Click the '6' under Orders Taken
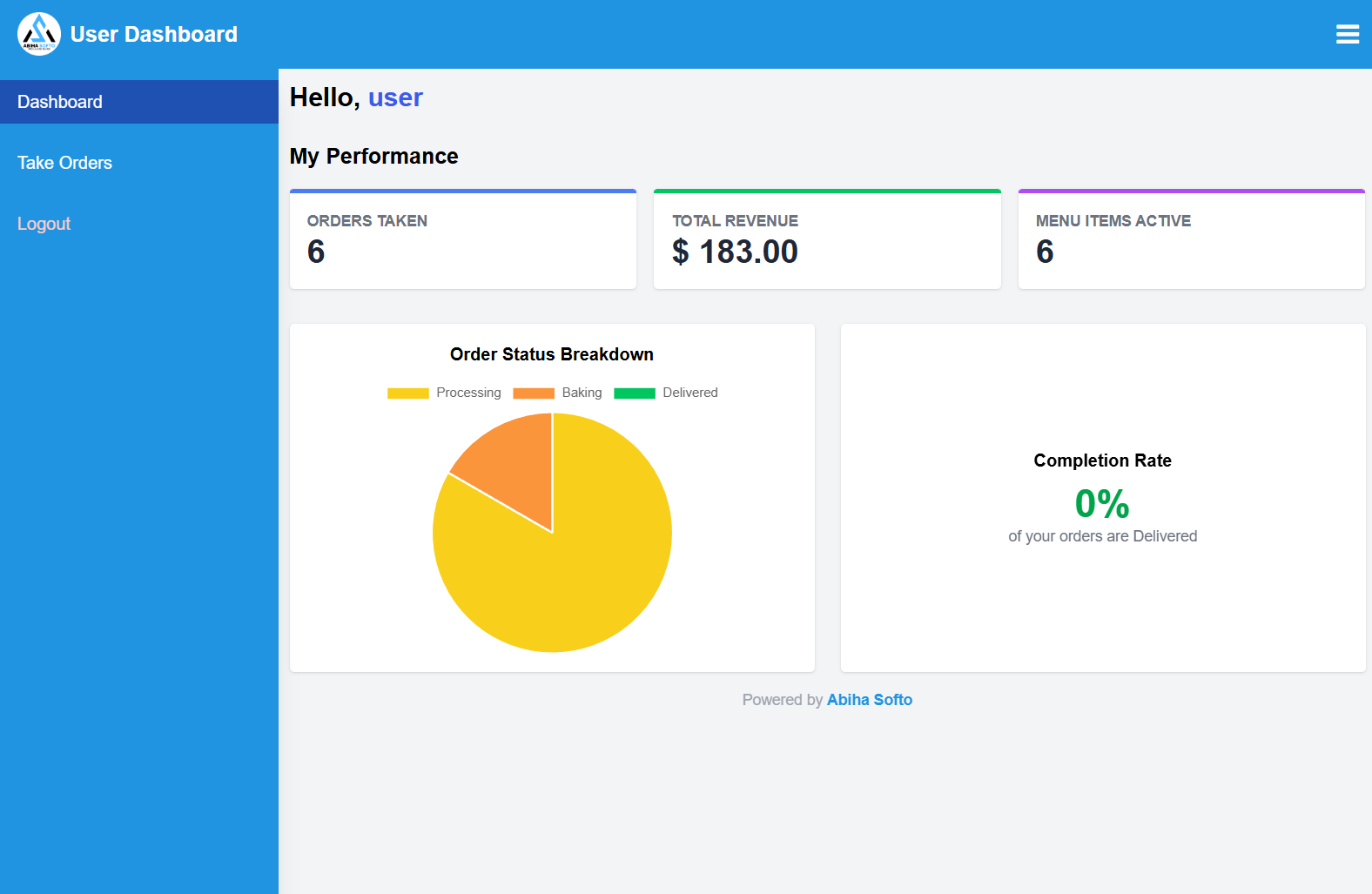 316,252
